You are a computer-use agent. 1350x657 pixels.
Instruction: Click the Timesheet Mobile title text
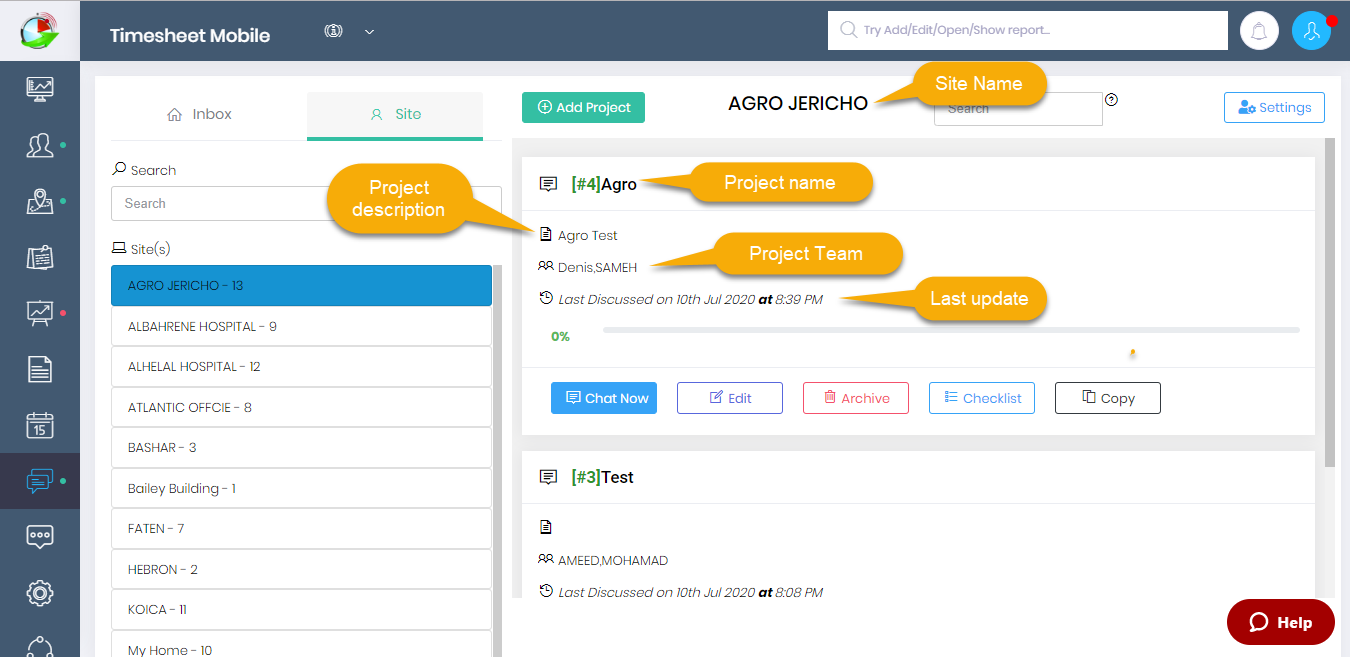click(x=190, y=35)
